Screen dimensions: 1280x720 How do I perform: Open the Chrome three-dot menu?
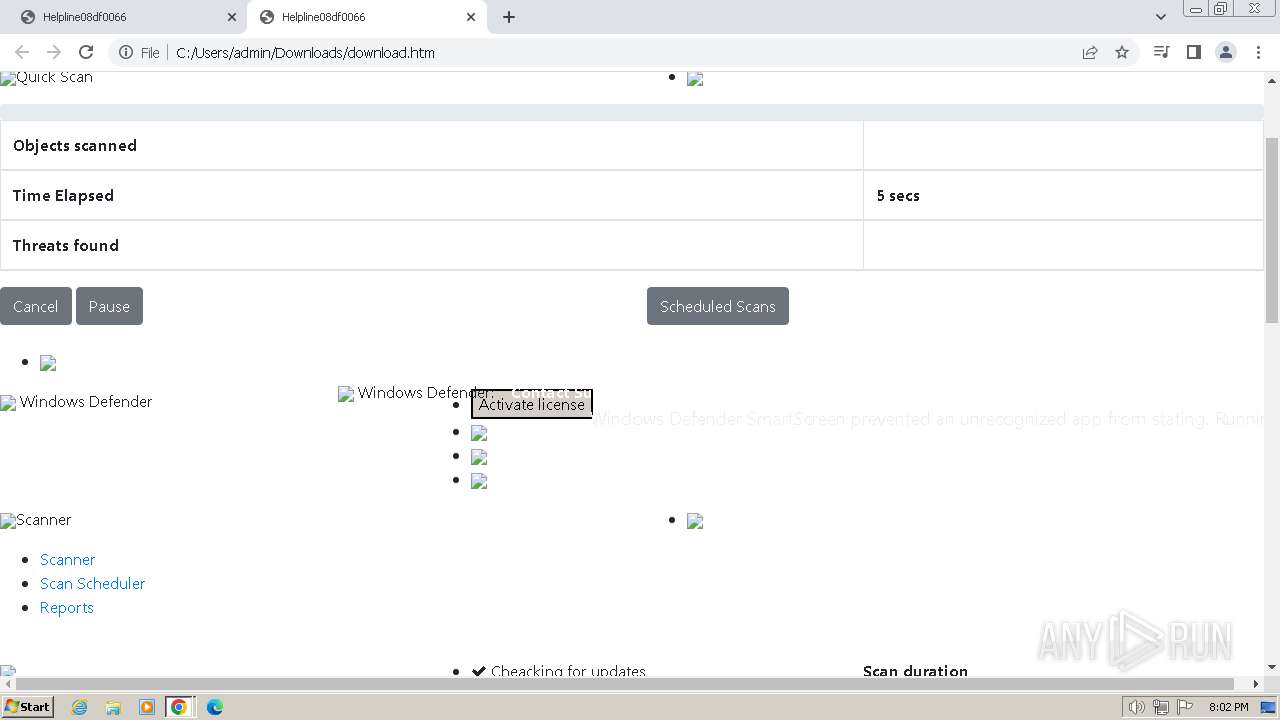(x=1258, y=52)
